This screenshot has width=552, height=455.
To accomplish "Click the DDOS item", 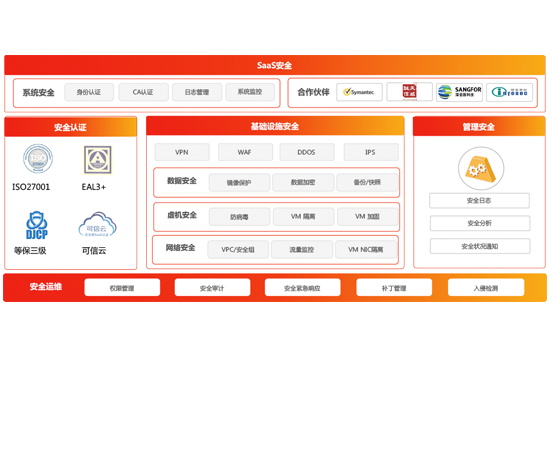I will pos(307,152).
